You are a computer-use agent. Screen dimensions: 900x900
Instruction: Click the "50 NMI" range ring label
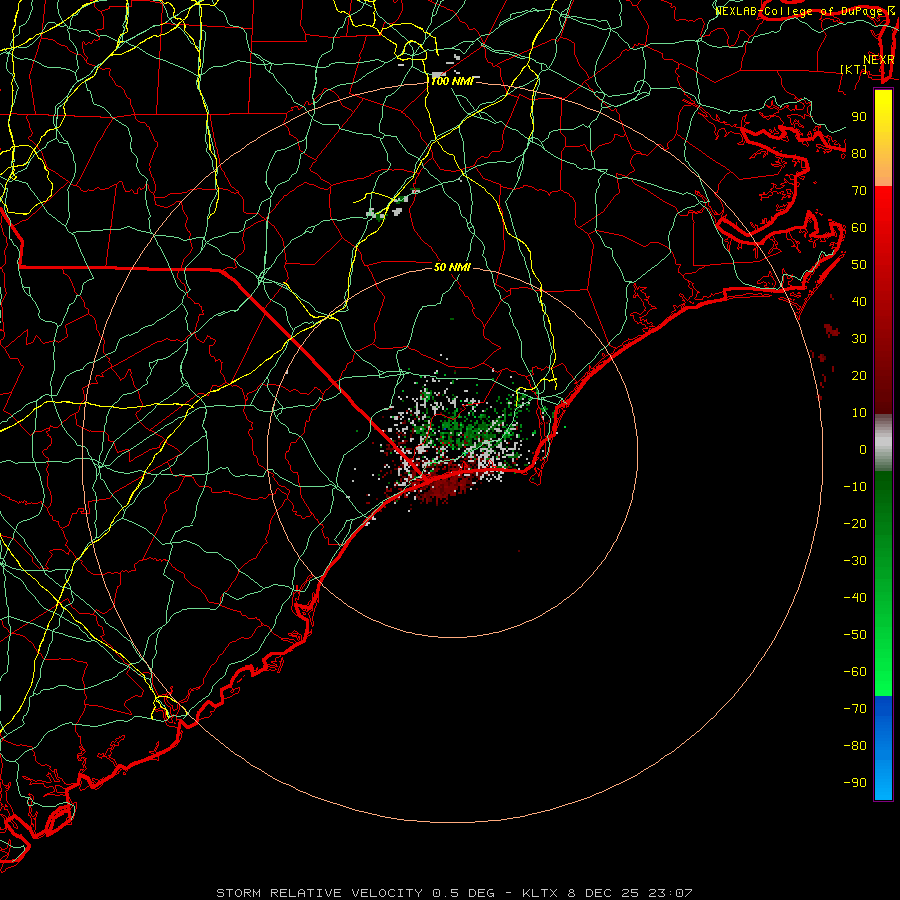click(x=452, y=267)
